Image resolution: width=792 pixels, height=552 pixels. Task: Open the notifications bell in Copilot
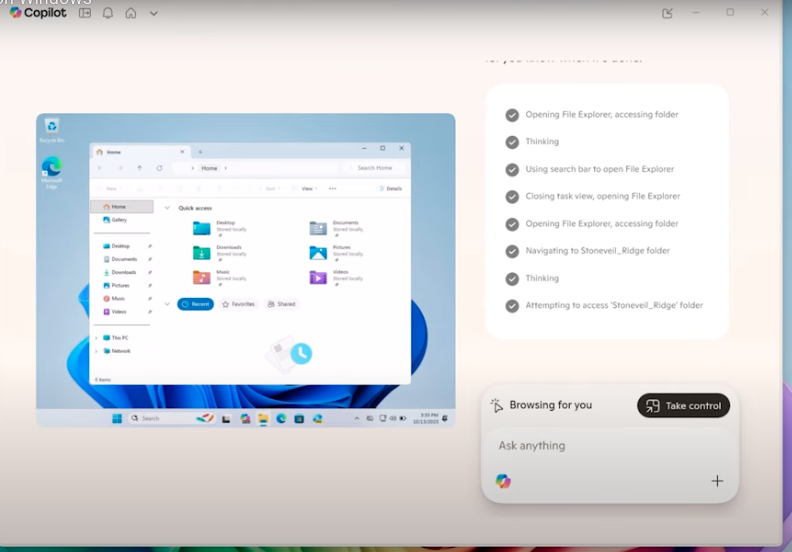(108, 13)
